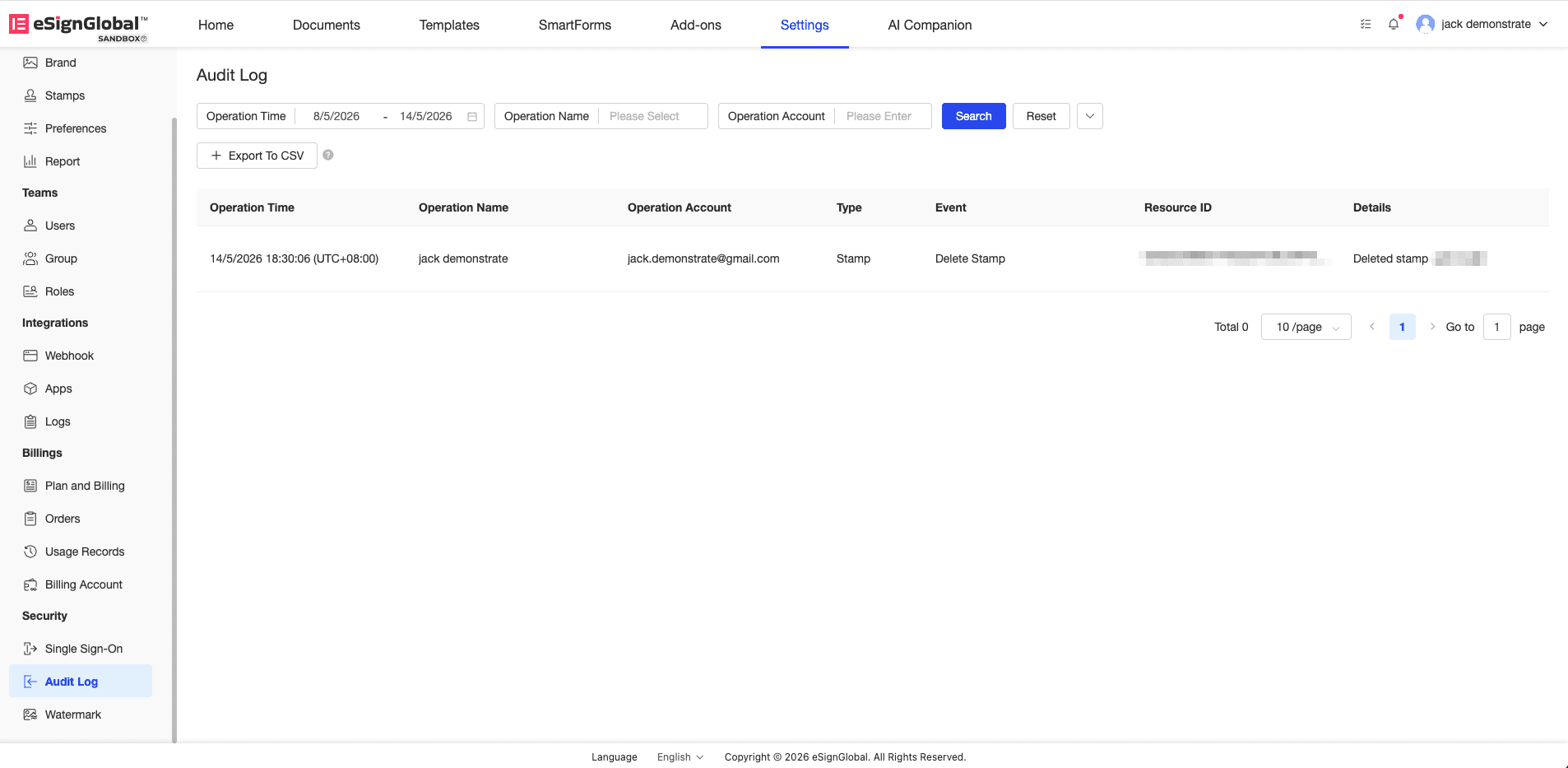
Task: Click the Watermark sidebar icon
Action: (x=30, y=714)
